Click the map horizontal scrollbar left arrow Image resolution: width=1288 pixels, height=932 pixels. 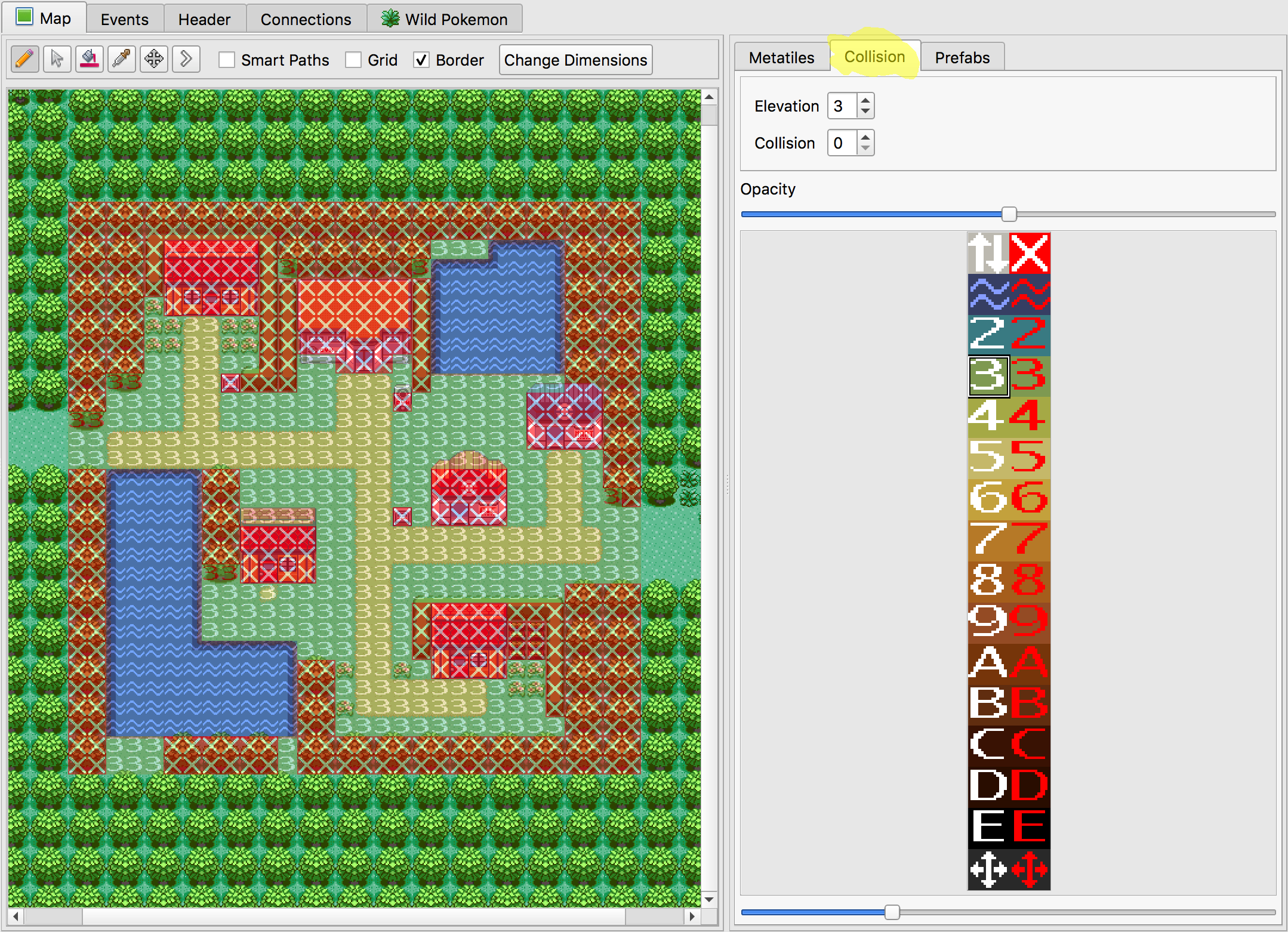coord(16,916)
